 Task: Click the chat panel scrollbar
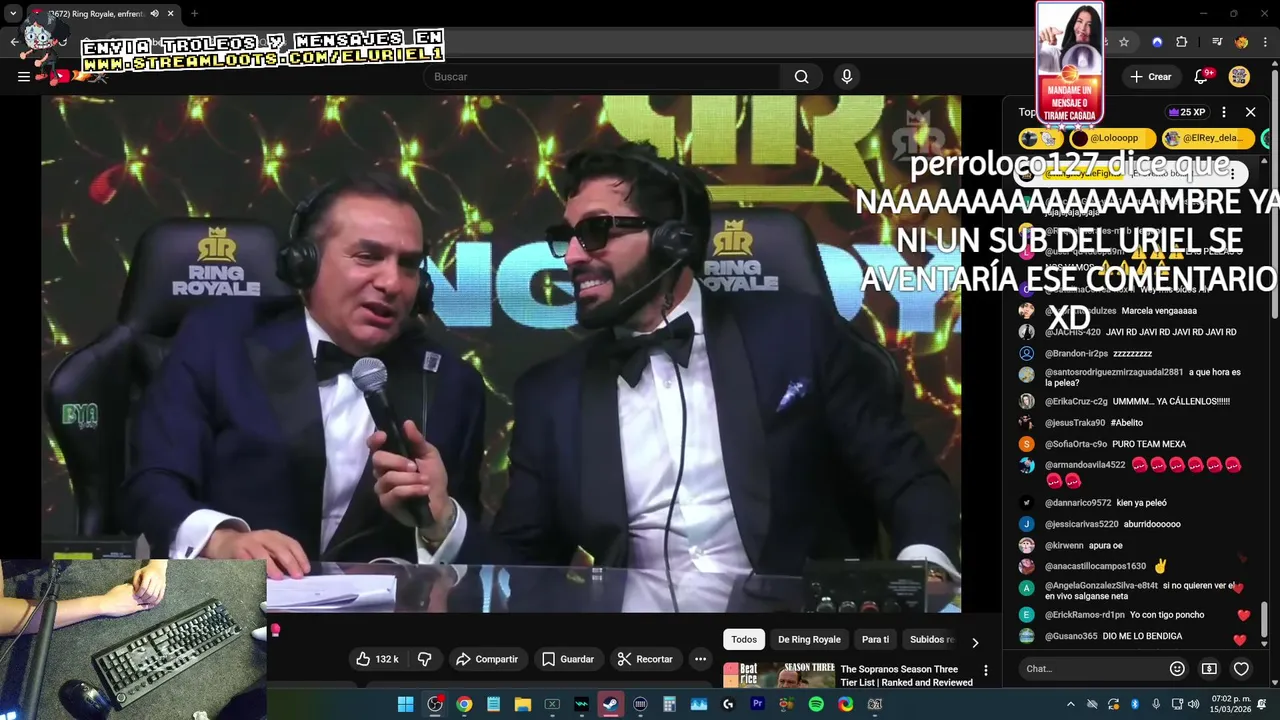click(1265, 620)
